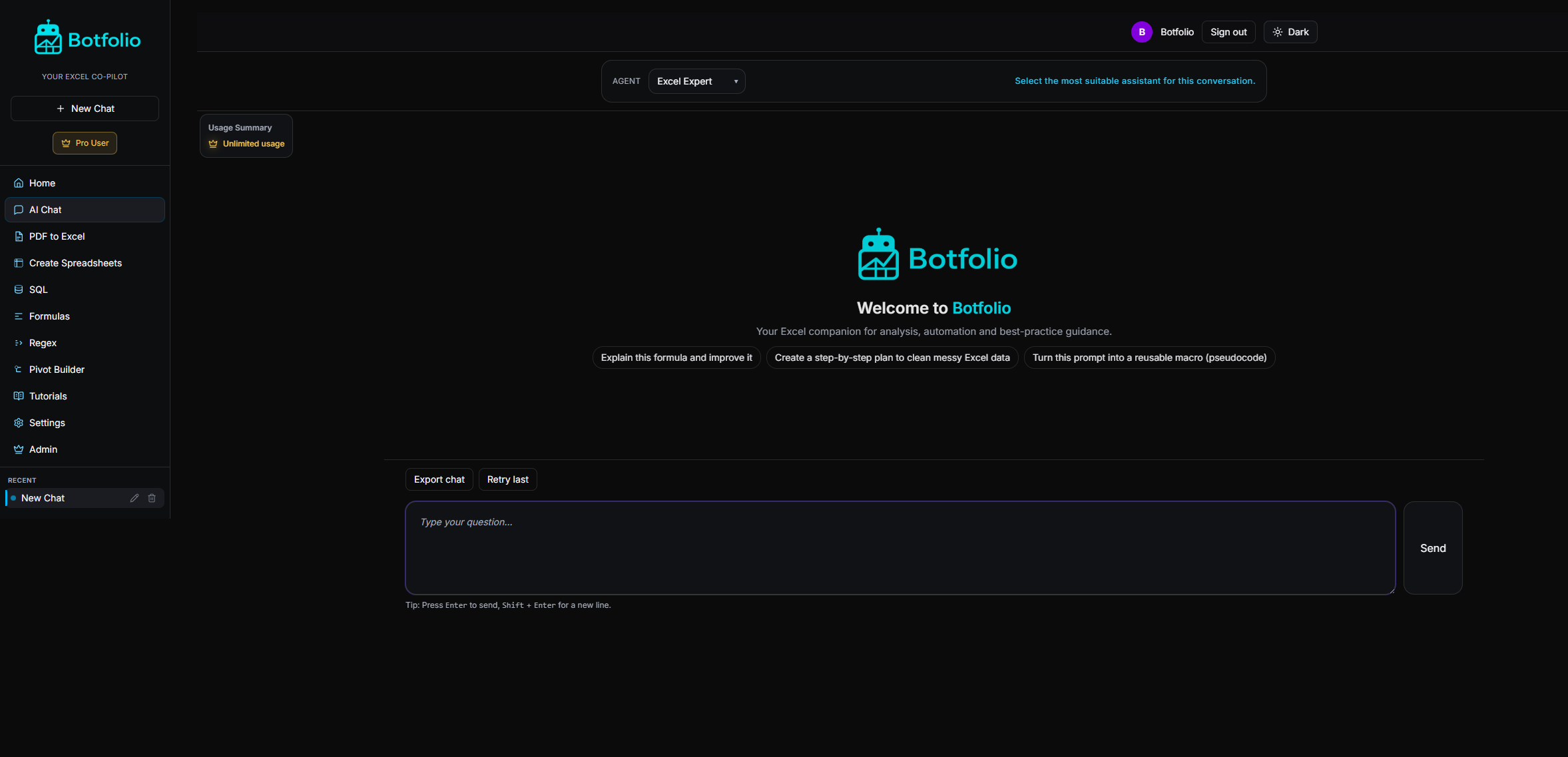Click the purple B avatar icon
1568x757 pixels.
1141,31
